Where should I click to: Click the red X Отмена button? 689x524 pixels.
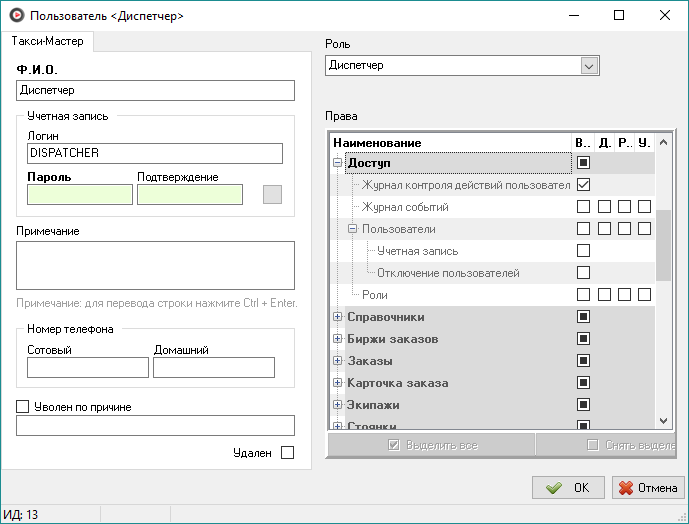648,488
